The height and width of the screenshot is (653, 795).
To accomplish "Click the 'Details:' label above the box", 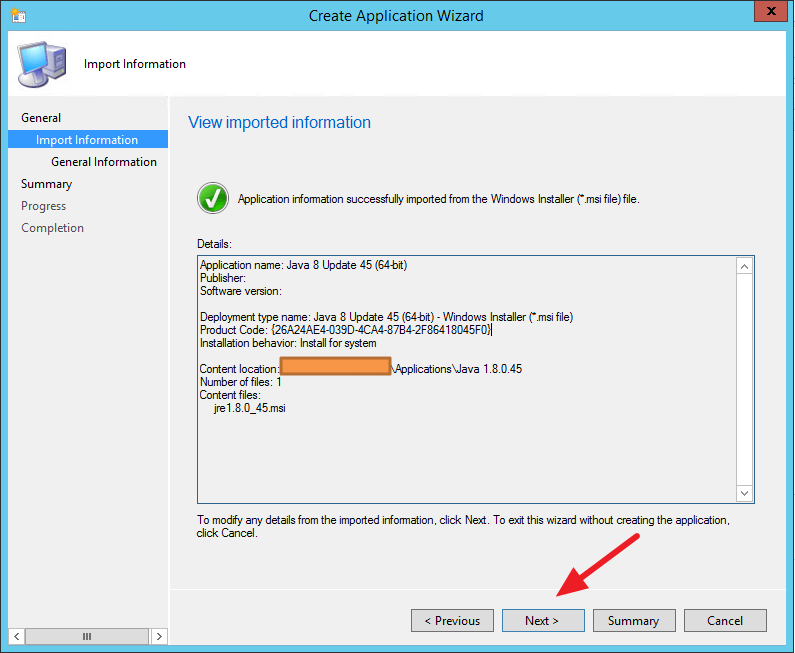I will pos(214,244).
